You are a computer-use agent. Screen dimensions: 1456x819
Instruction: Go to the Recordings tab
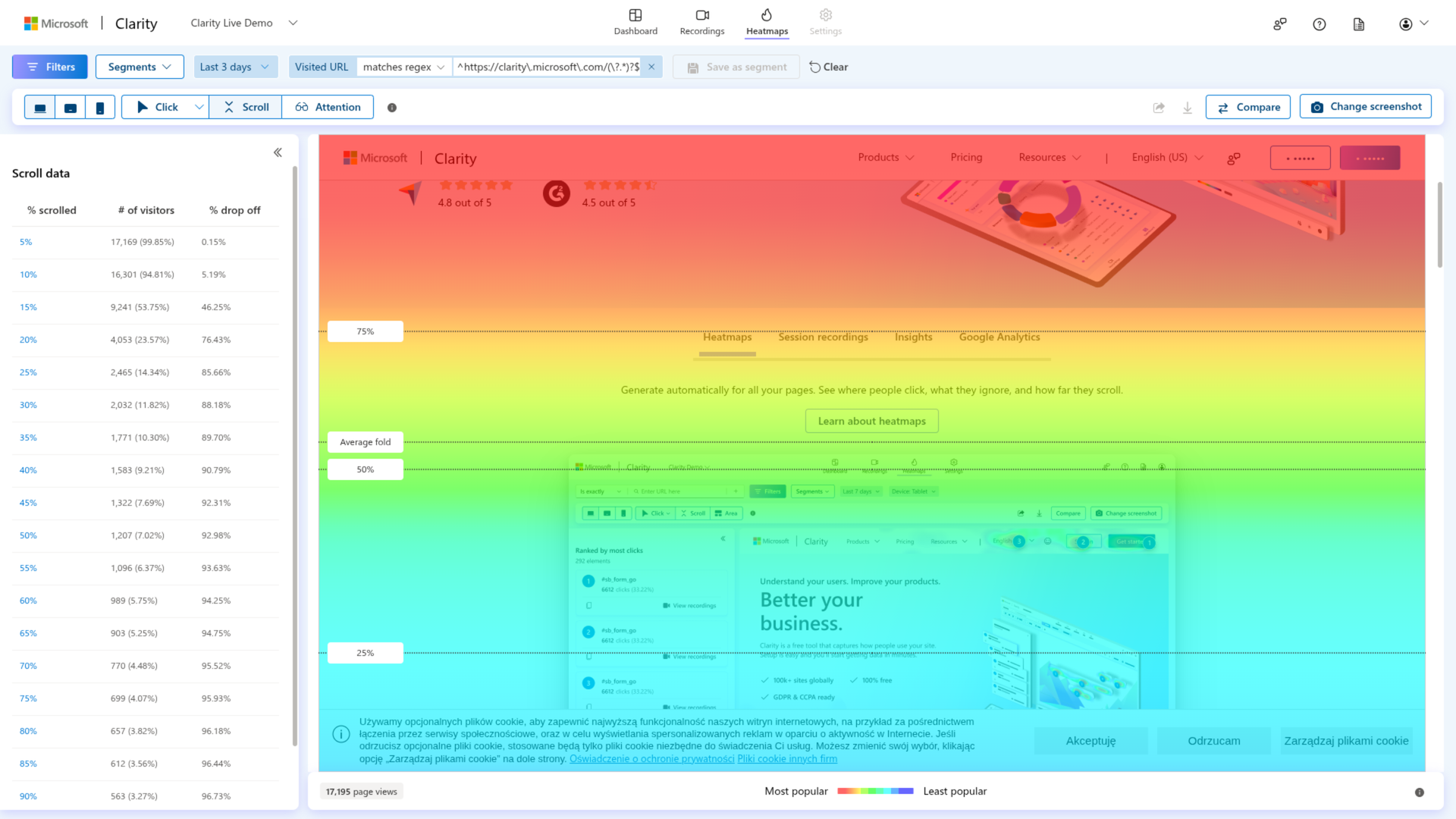click(701, 22)
